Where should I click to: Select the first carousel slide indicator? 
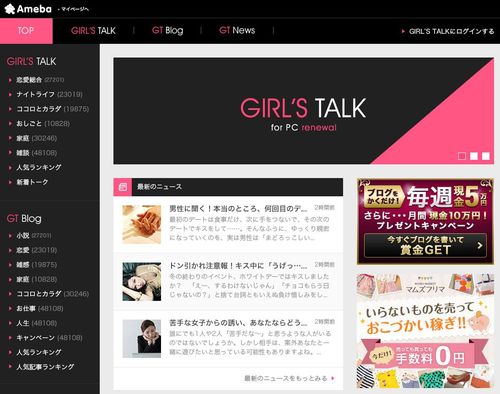coord(462,156)
